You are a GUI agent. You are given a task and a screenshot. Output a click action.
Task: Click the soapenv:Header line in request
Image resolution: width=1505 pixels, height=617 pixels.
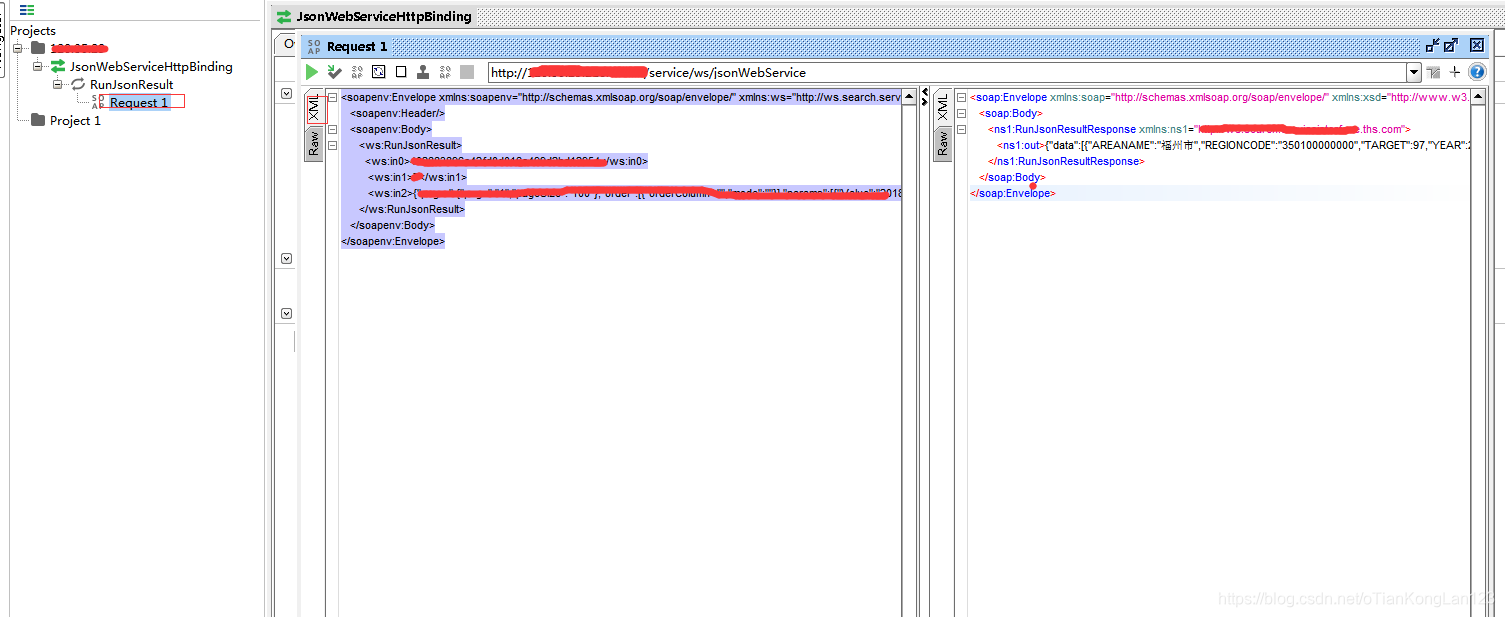[x=397, y=113]
